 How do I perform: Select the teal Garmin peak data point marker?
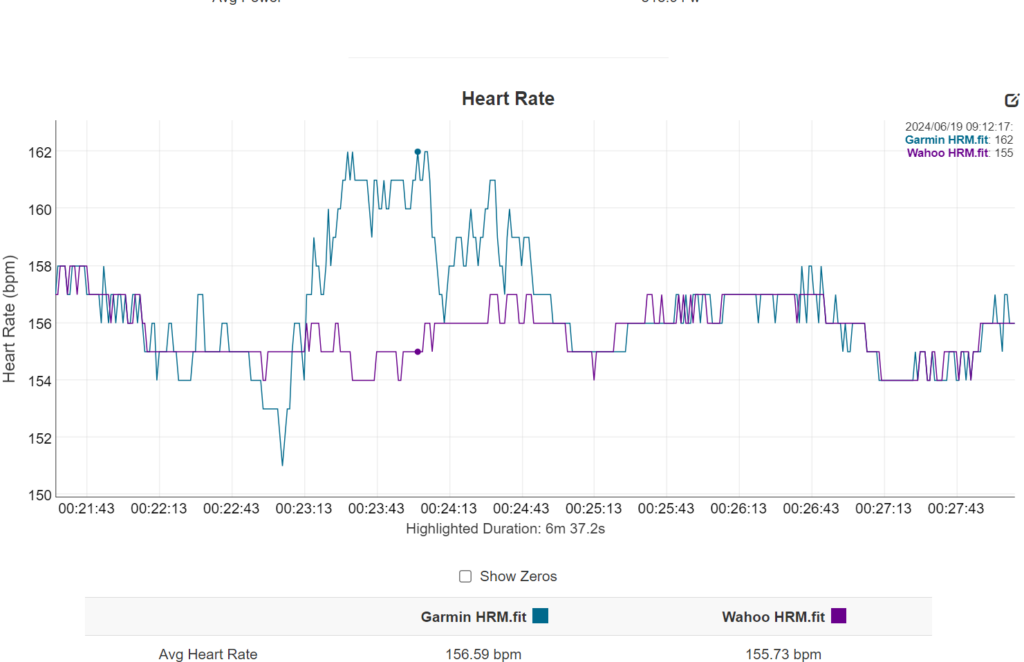[418, 152]
